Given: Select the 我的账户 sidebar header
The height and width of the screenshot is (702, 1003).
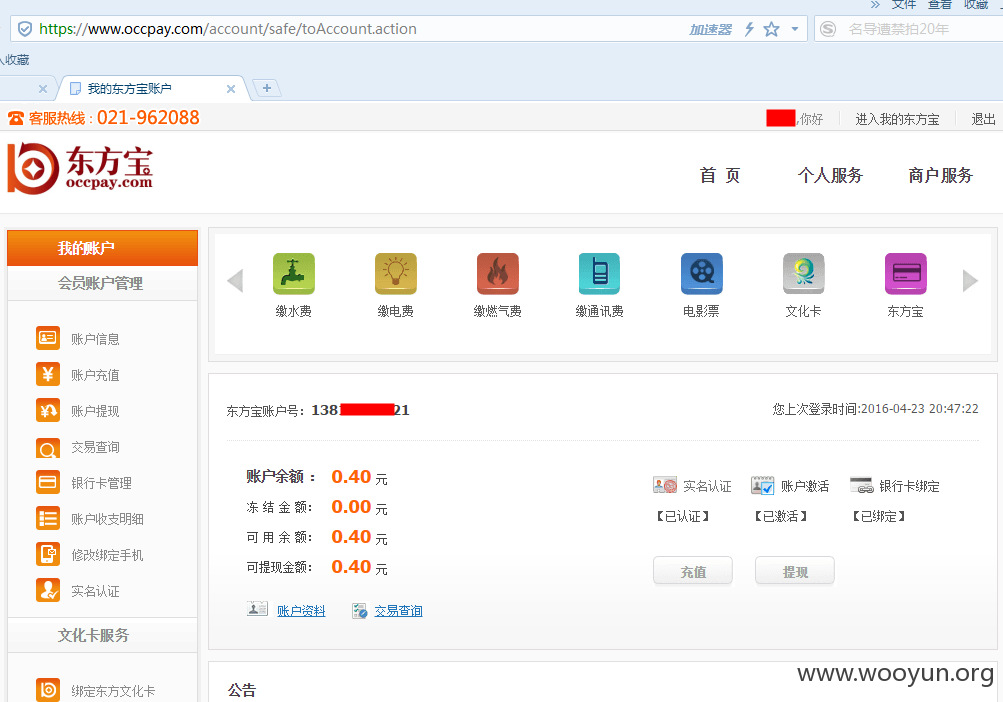Looking at the screenshot, I should 102,248.
